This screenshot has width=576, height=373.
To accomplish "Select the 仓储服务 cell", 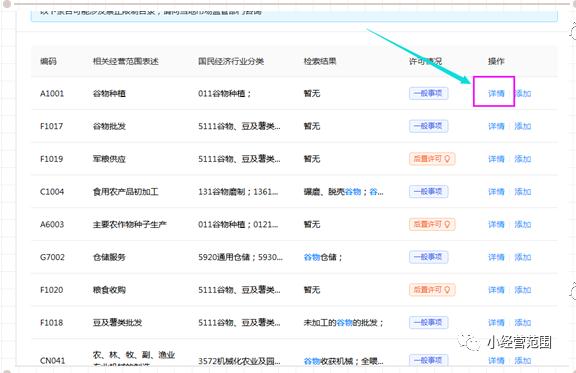I will pos(109,257).
